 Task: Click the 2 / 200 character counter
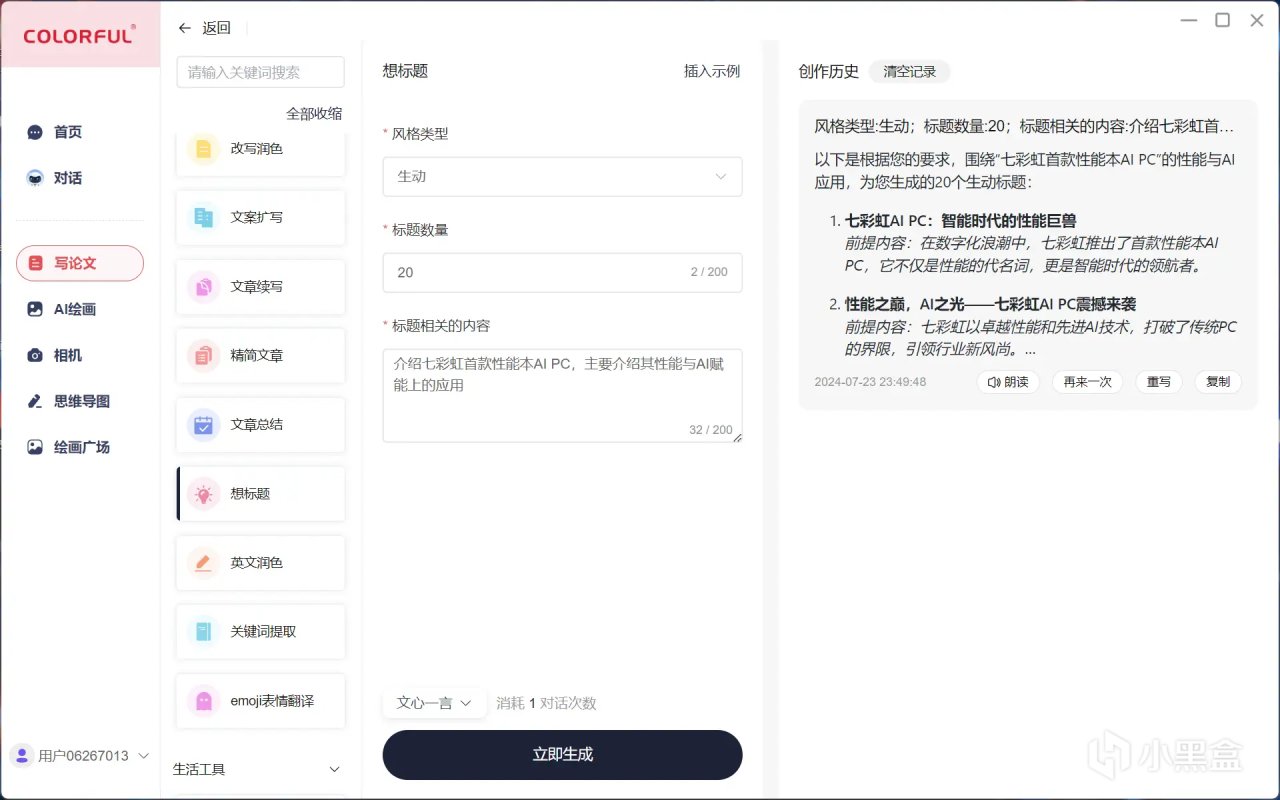[709, 272]
